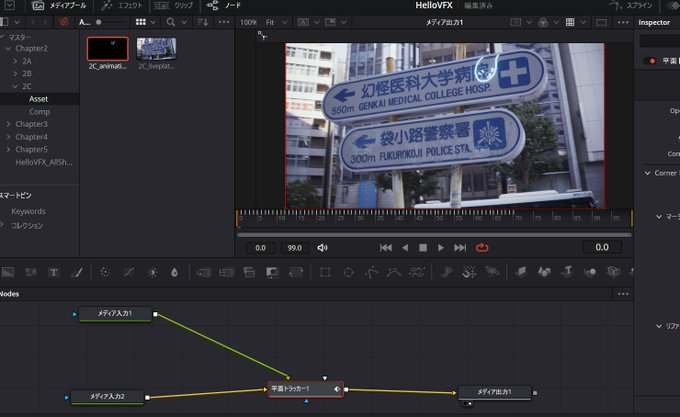Toggle the viewer grid overlay icon
The image size is (680, 417).
(x=570, y=22)
